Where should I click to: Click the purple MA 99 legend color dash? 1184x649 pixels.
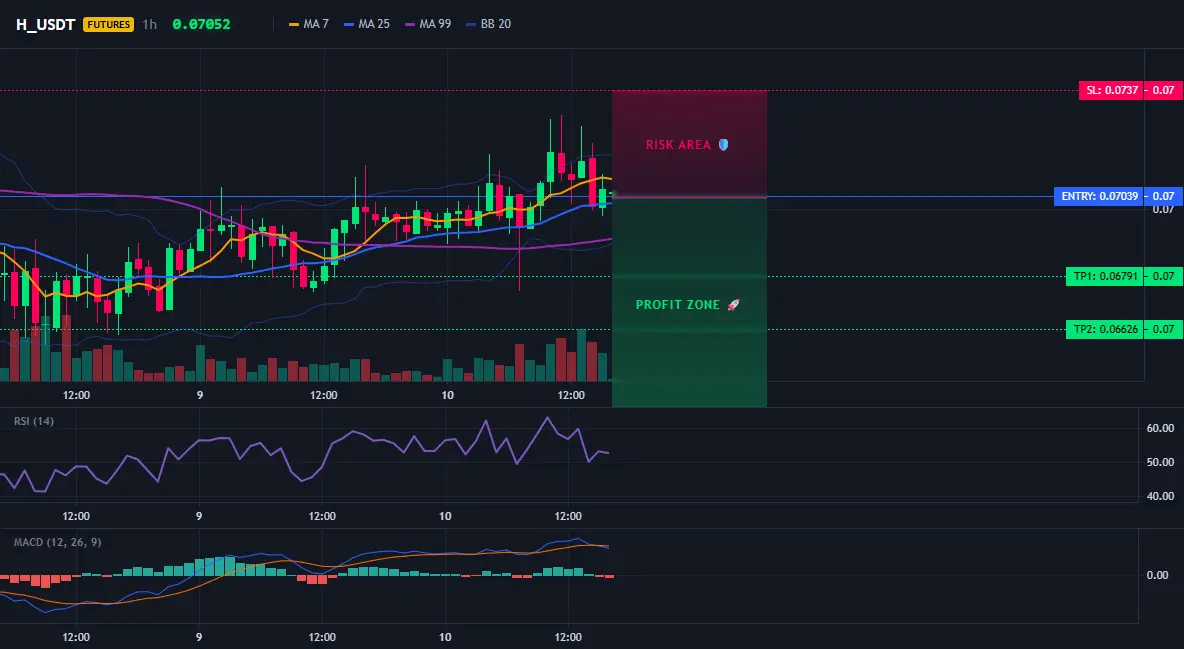(x=410, y=24)
